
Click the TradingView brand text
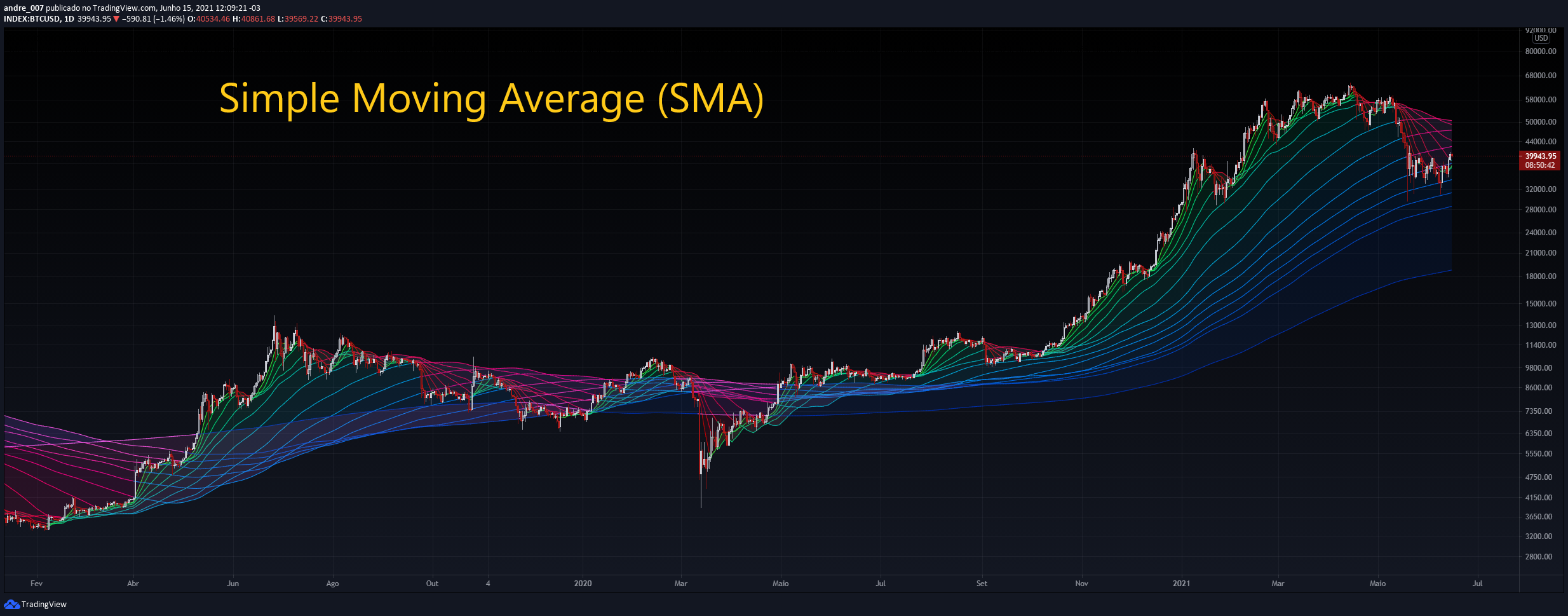[44, 604]
